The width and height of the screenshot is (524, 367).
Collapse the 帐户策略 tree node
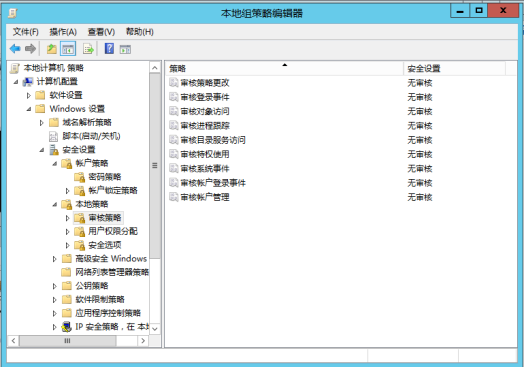tap(55, 164)
